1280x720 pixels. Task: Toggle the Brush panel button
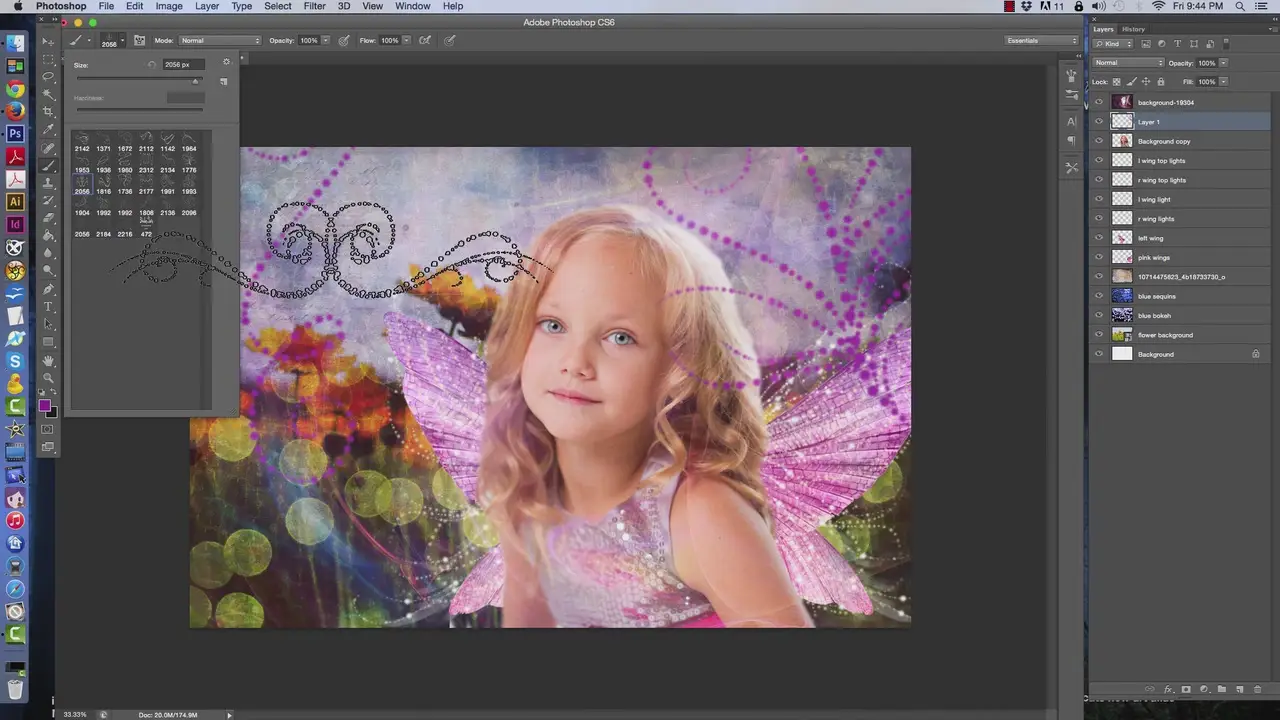(139, 41)
